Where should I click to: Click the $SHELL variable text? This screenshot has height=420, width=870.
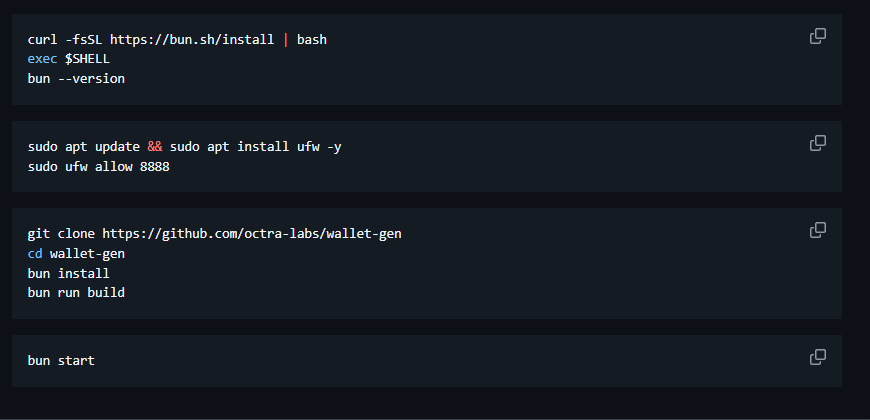(88, 59)
